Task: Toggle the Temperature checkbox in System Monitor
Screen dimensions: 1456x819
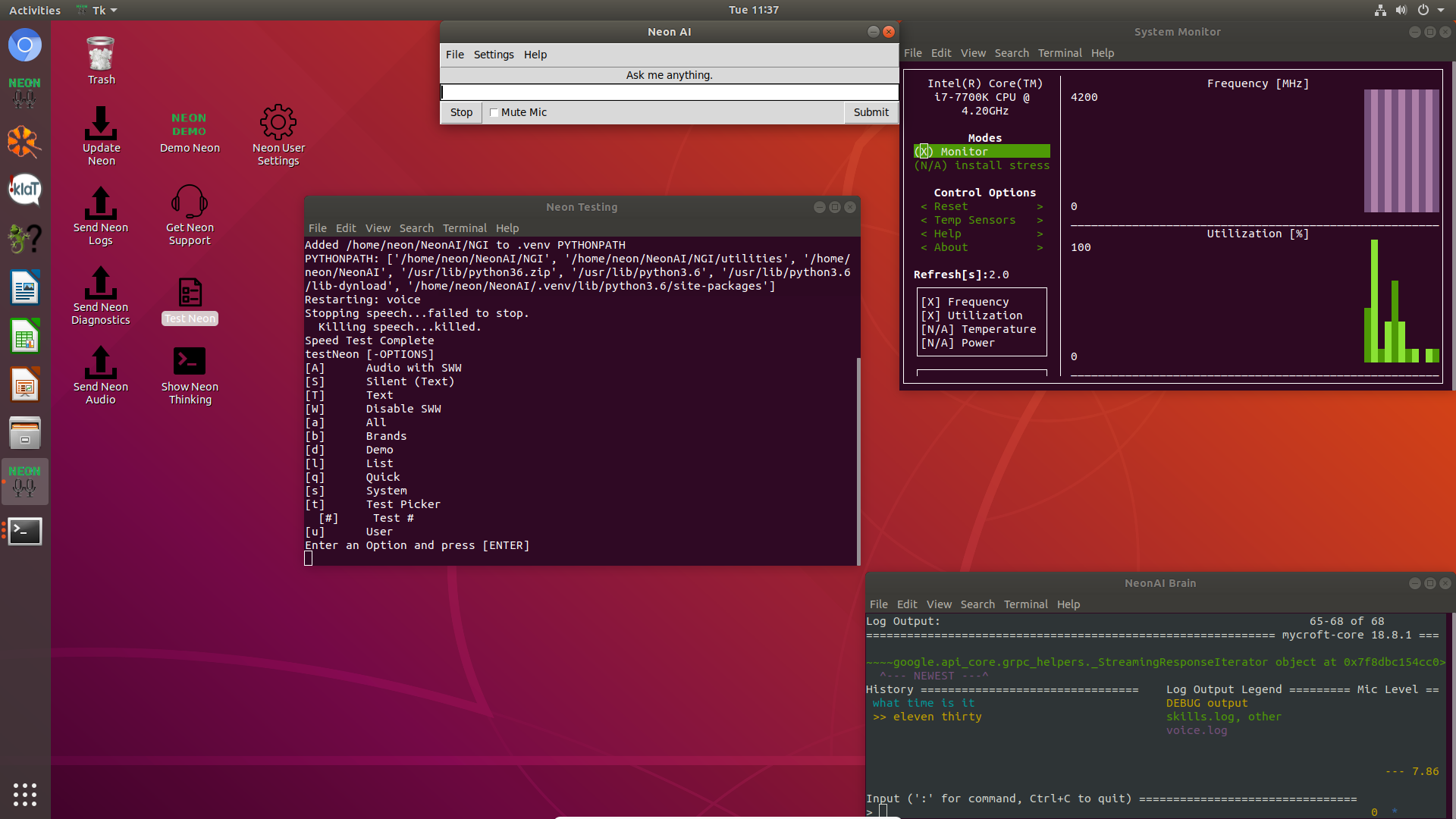Action: pos(978,329)
